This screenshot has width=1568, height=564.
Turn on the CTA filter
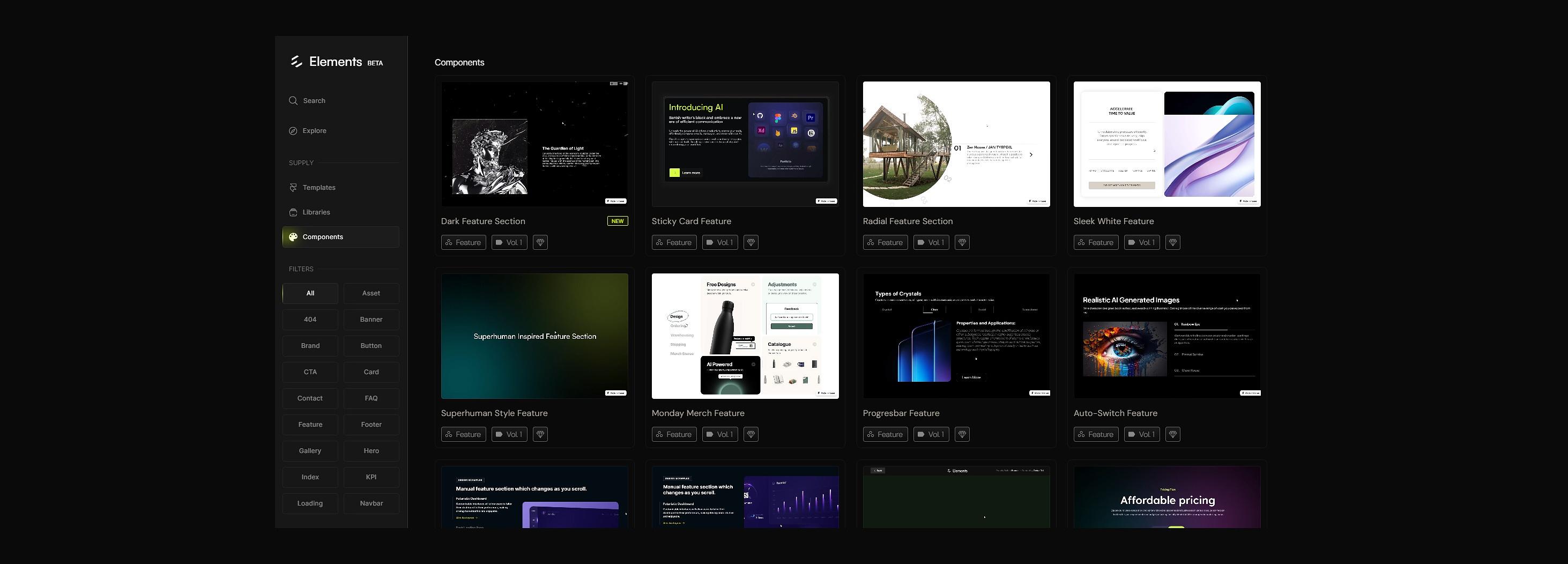click(x=310, y=372)
